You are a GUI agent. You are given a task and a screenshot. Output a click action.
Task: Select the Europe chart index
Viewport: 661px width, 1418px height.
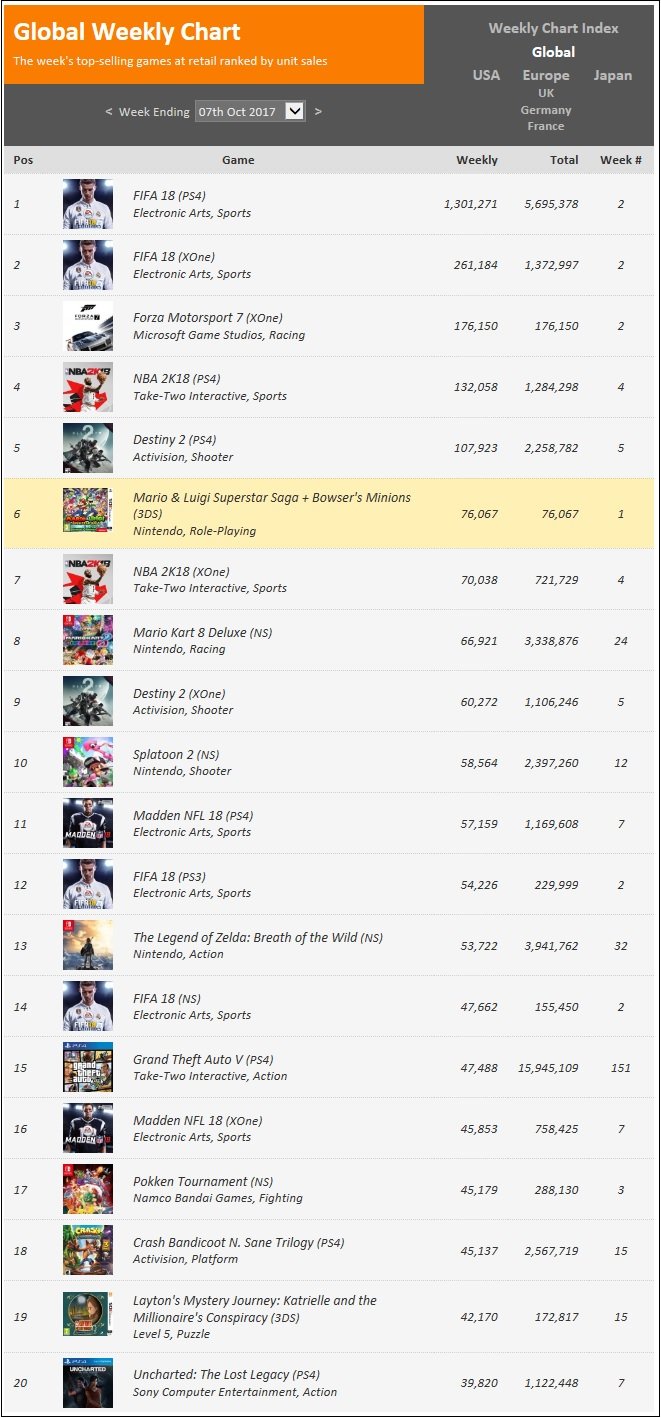tap(546, 75)
